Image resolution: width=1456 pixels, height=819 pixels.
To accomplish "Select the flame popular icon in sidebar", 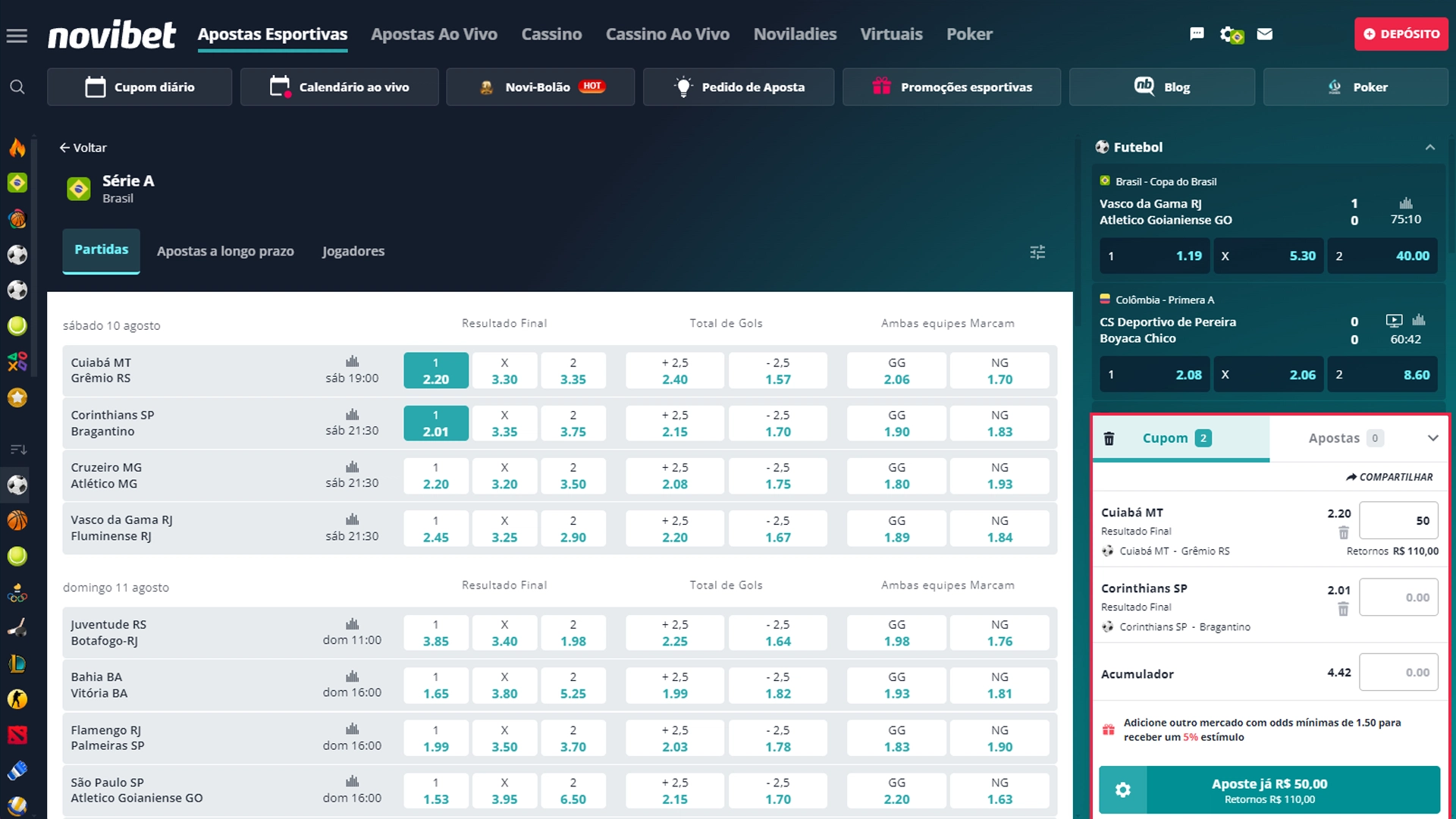I will (17, 147).
